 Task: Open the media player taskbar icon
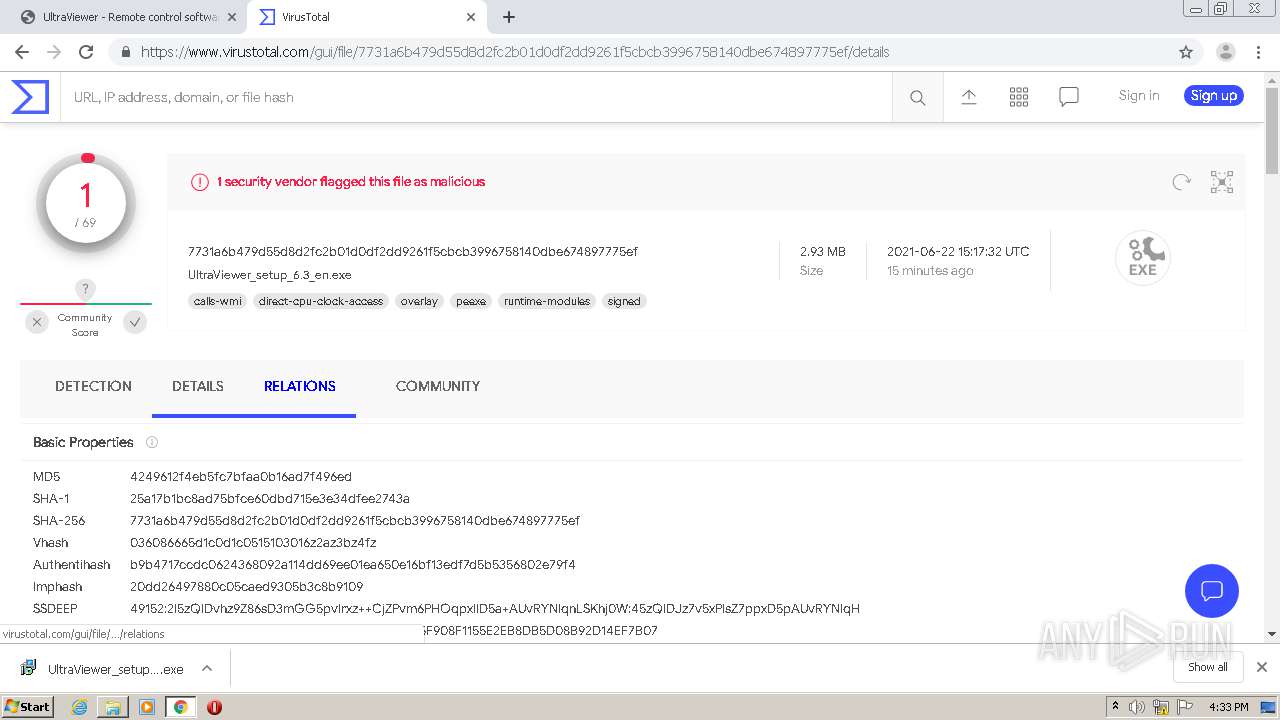click(147, 707)
